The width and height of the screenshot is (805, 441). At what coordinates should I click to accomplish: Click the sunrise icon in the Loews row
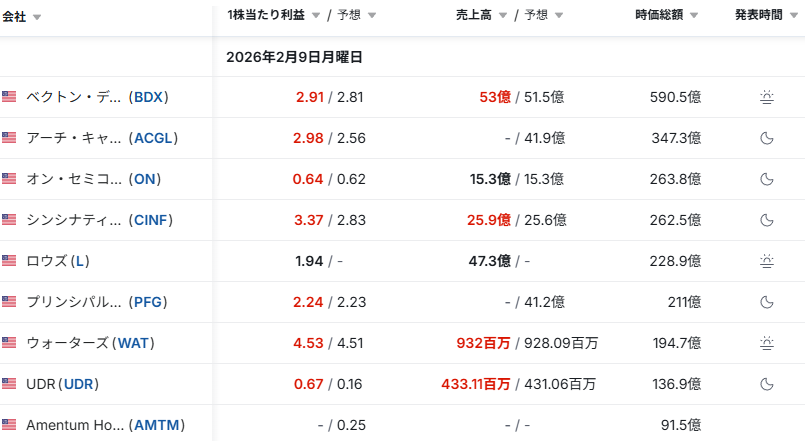tap(767, 261)
